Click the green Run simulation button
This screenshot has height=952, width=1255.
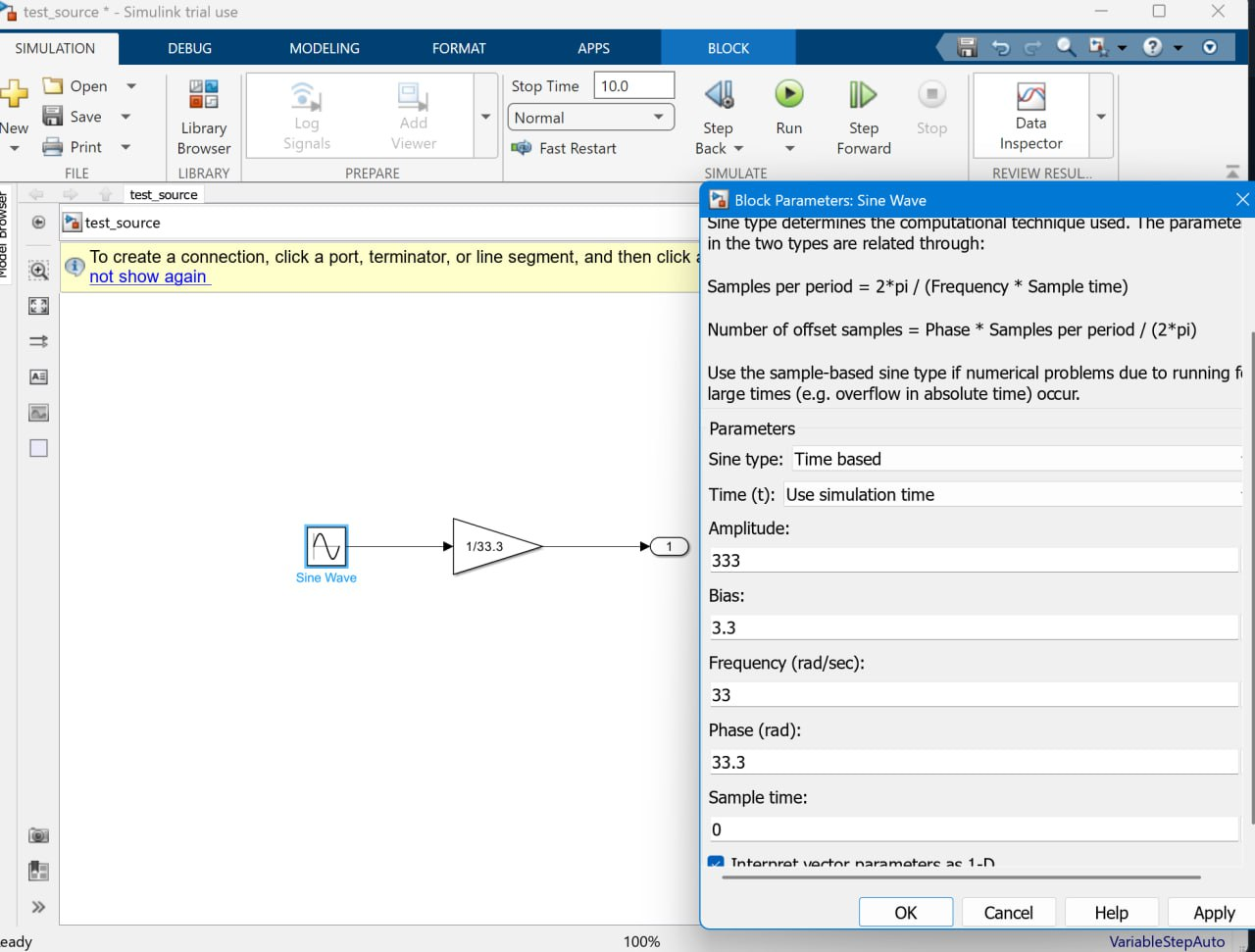pos(788,94)
